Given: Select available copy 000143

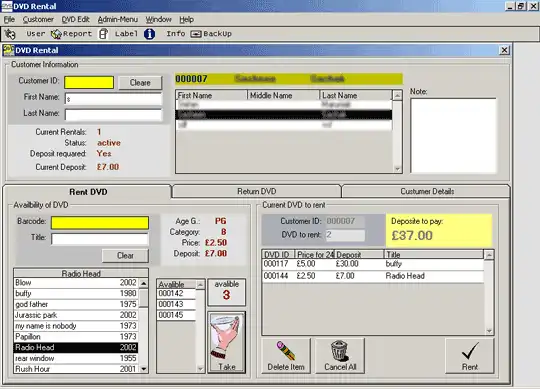Looking at the screenshot, I should [176, 304].
